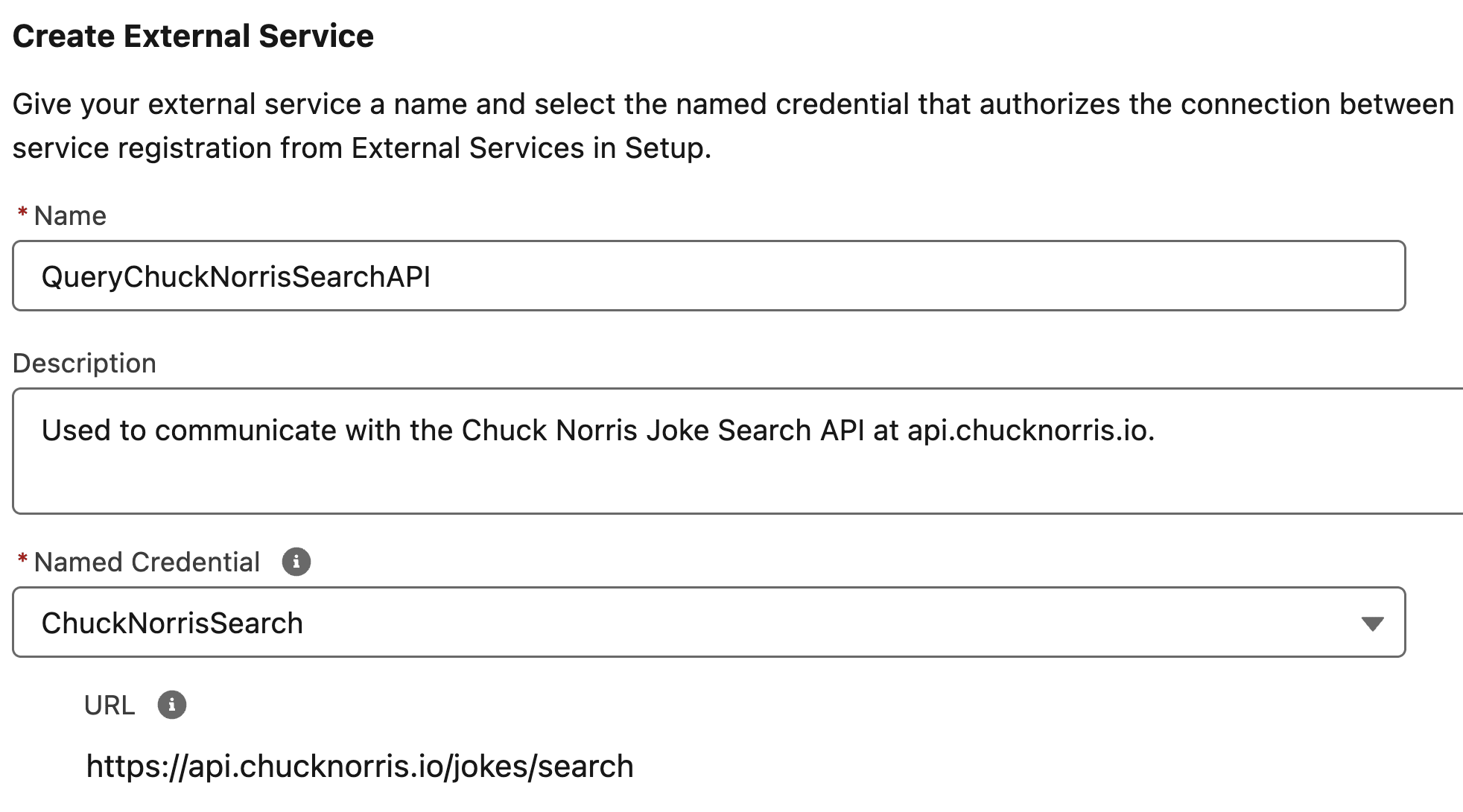Click the URL label

pyautogui.click(x=110, y=705)
